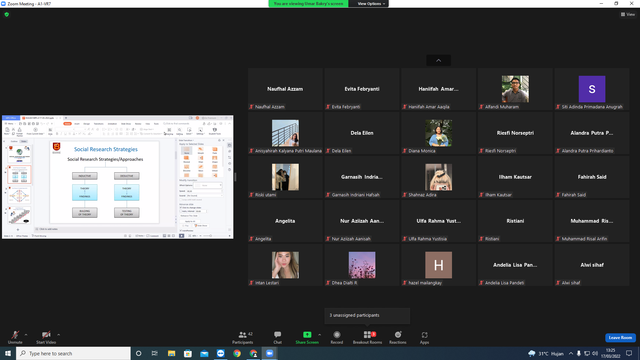Open Zoom Apps
This screenshot has width=640, height=360.
coord(424,337)
